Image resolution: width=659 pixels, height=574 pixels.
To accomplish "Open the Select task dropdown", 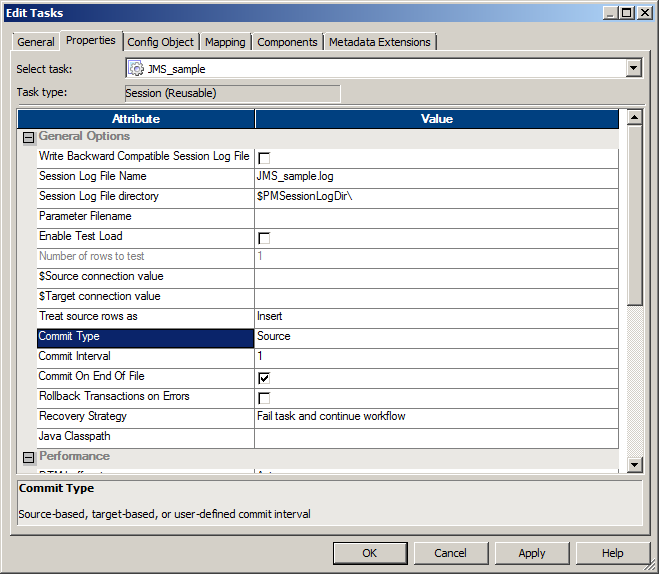I will (x=633, y=69).
